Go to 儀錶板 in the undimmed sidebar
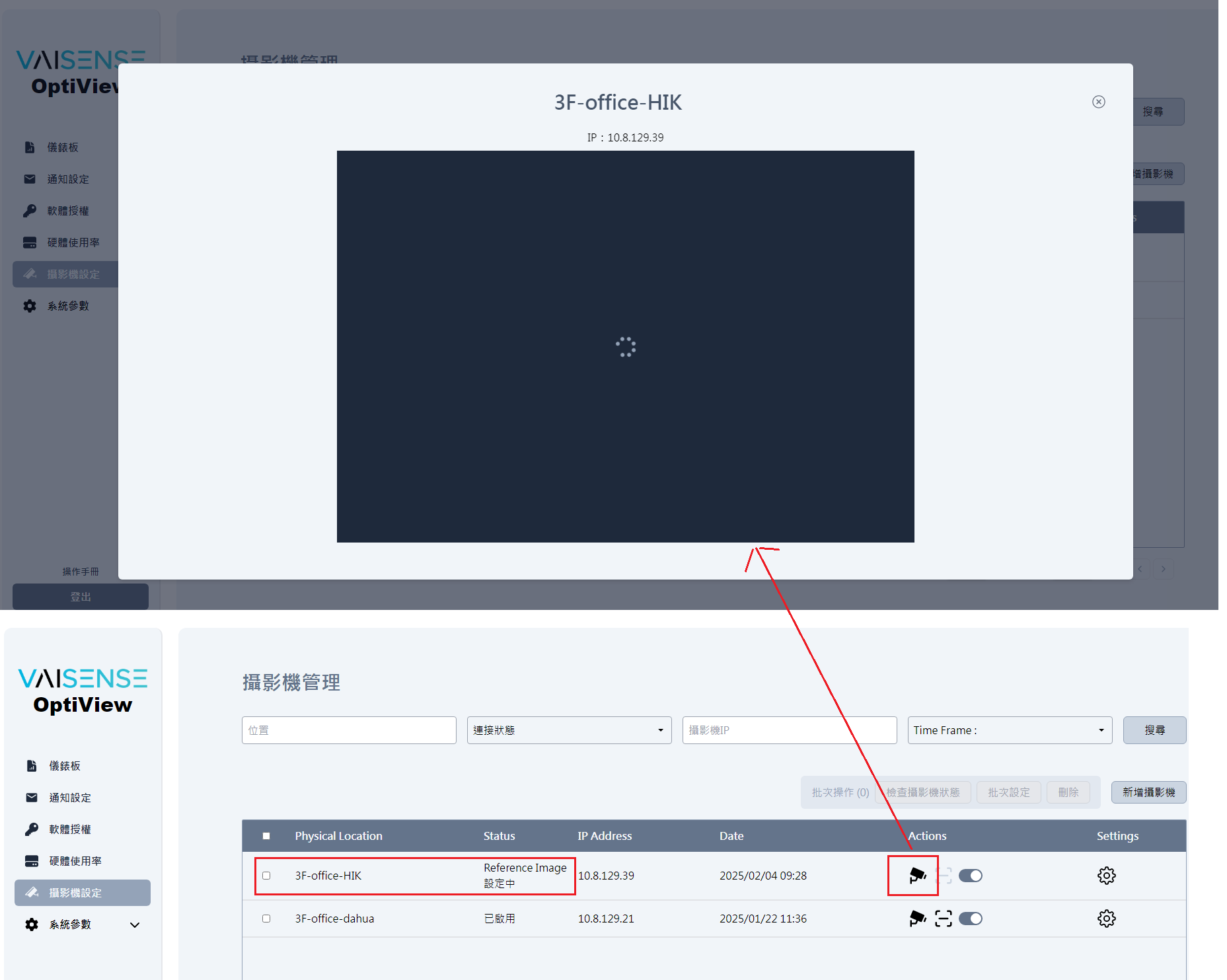The height and width of the screenshot is (980, 1227). [65, 766]
